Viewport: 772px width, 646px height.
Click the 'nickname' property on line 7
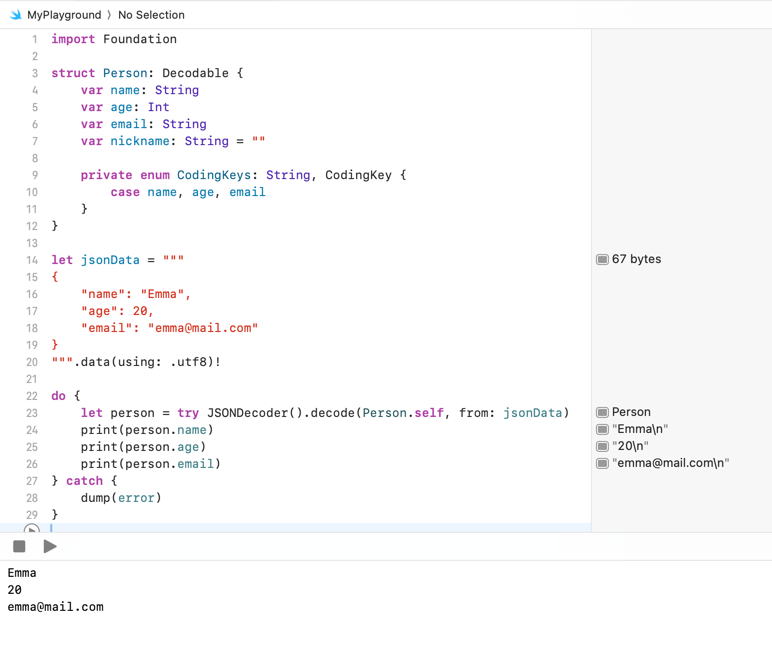pos(140,141)
